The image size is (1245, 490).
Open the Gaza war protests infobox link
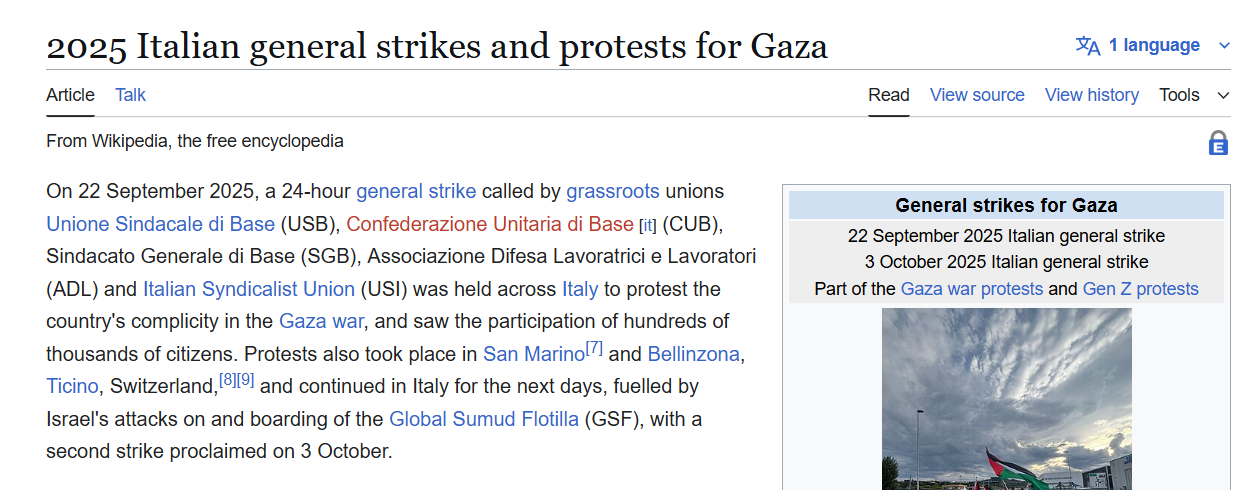point(971,289)
